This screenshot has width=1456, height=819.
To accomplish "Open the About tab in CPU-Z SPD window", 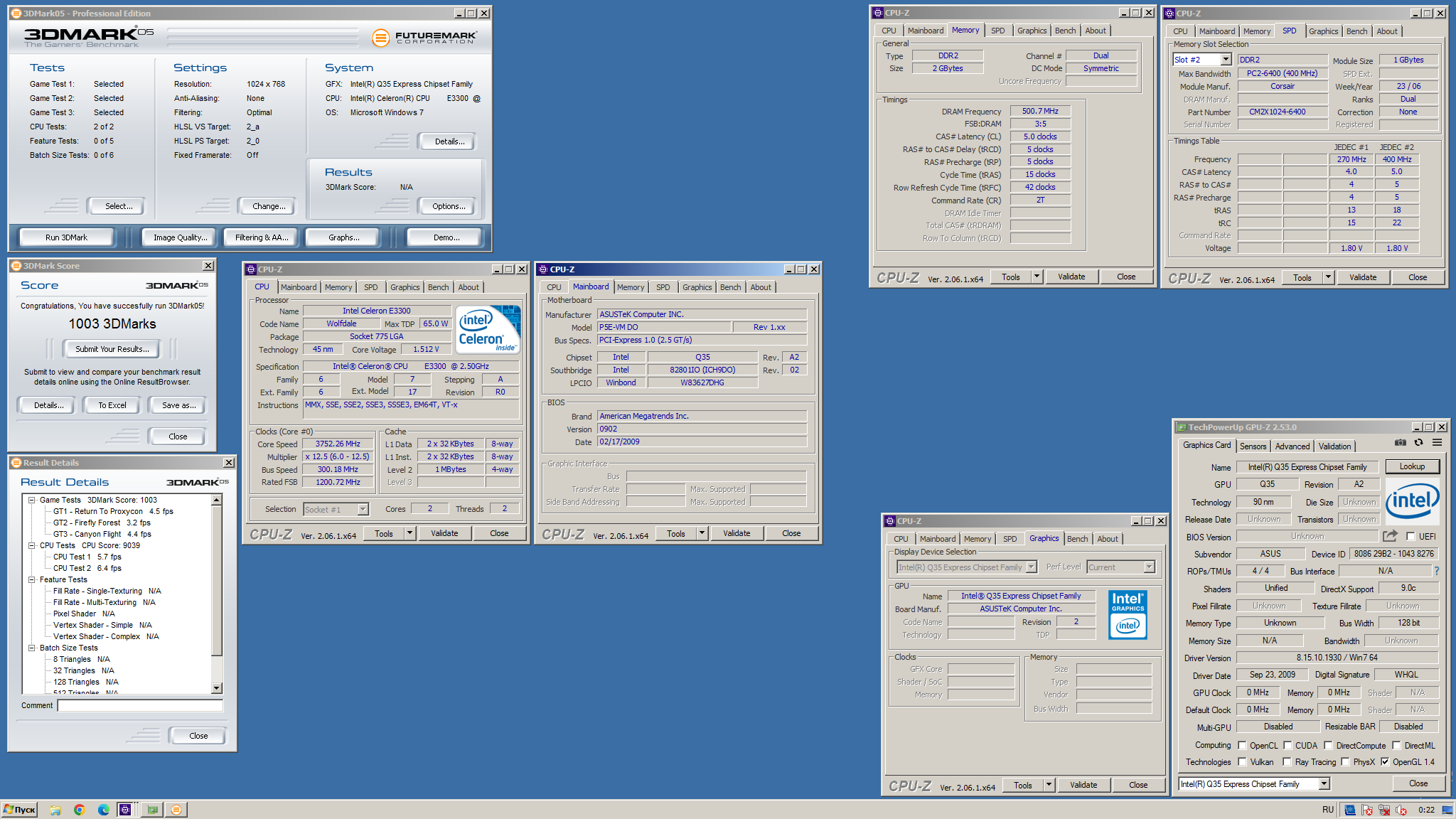I will (x=1386, y=31).
